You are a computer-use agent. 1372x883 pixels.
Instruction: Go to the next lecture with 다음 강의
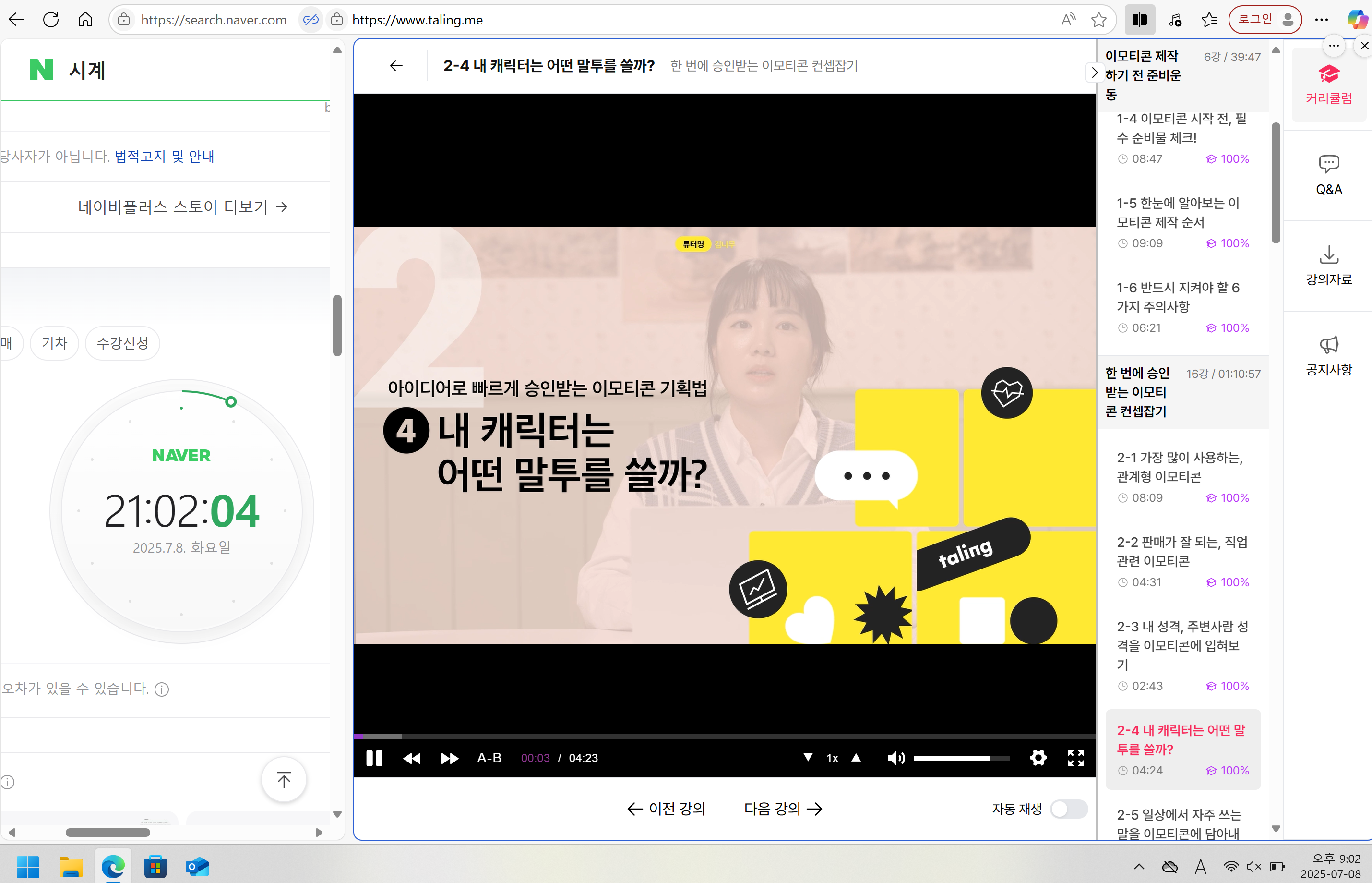[782, 809]
